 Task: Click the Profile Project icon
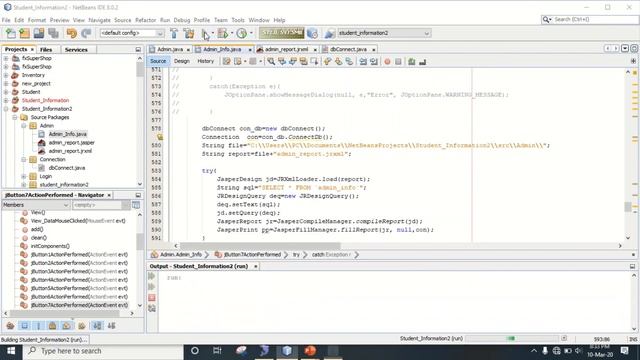(x=242, y=33)
